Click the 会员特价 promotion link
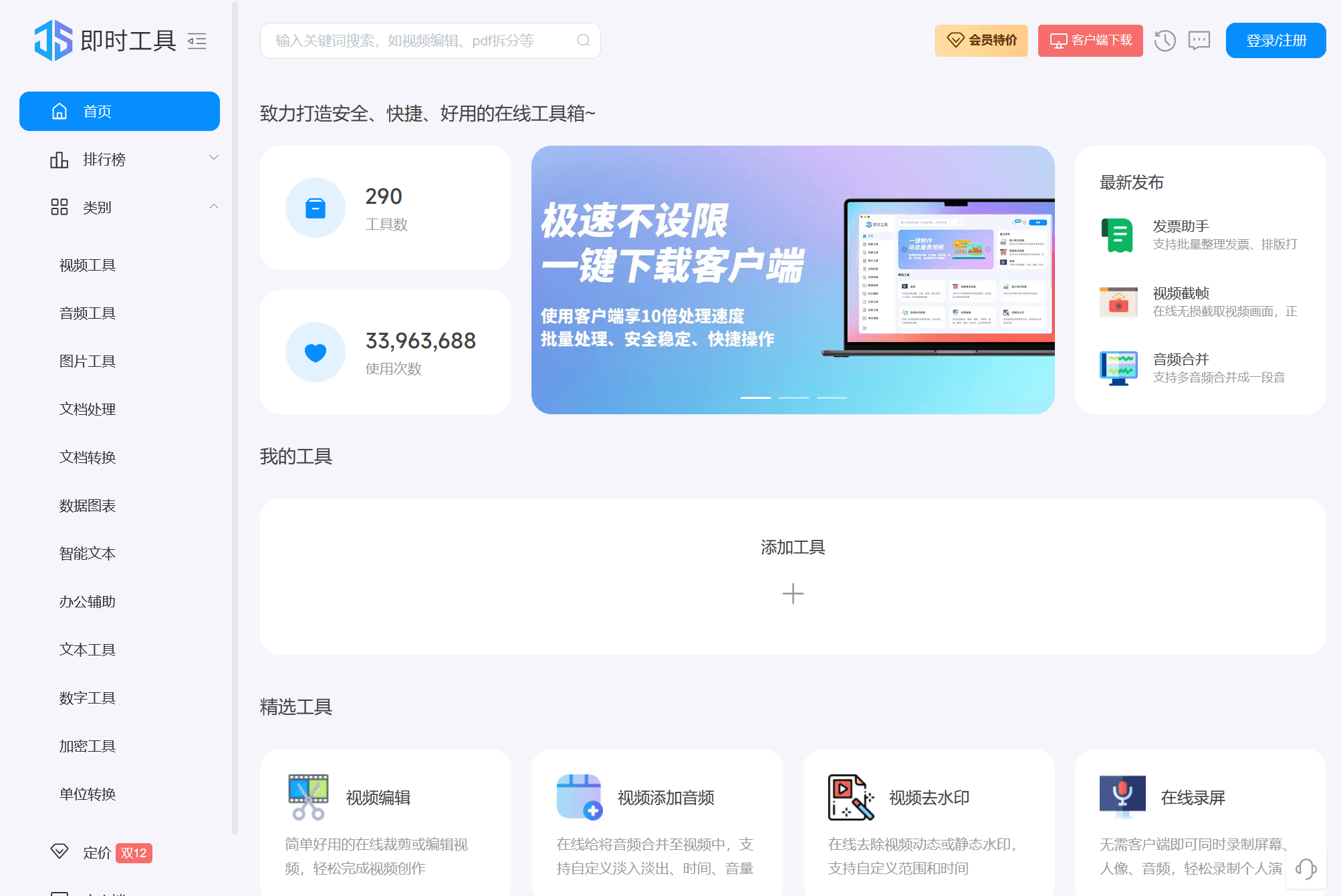 coord(981,41)
